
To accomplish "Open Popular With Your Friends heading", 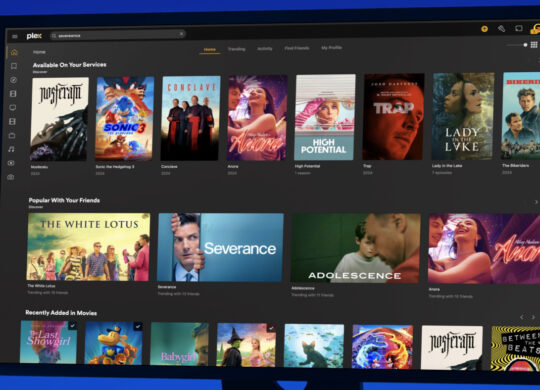I will coord(64,200).
